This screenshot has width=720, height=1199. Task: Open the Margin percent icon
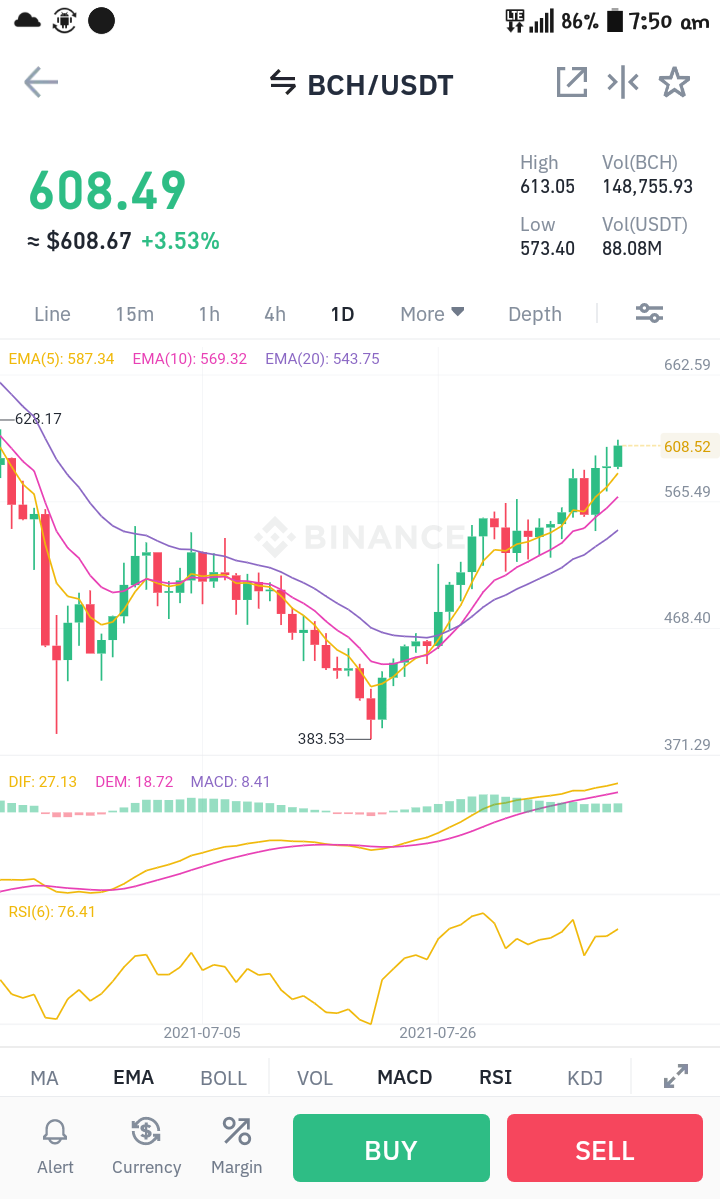pos(237,1147)
